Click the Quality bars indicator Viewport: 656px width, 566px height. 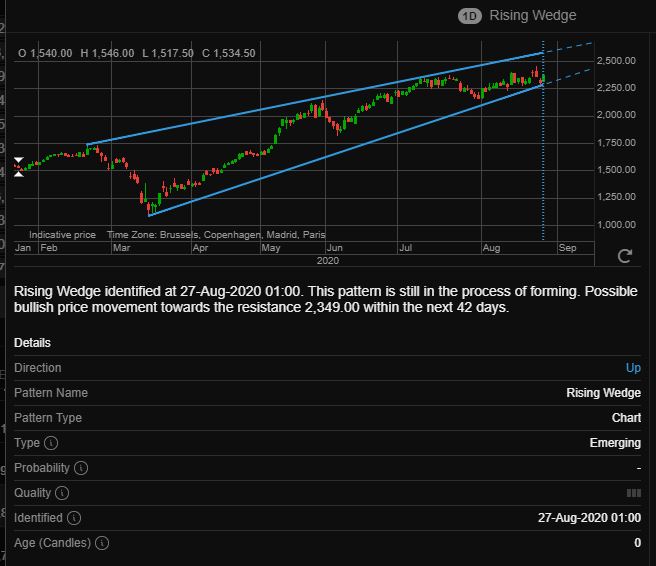[634, 493]
